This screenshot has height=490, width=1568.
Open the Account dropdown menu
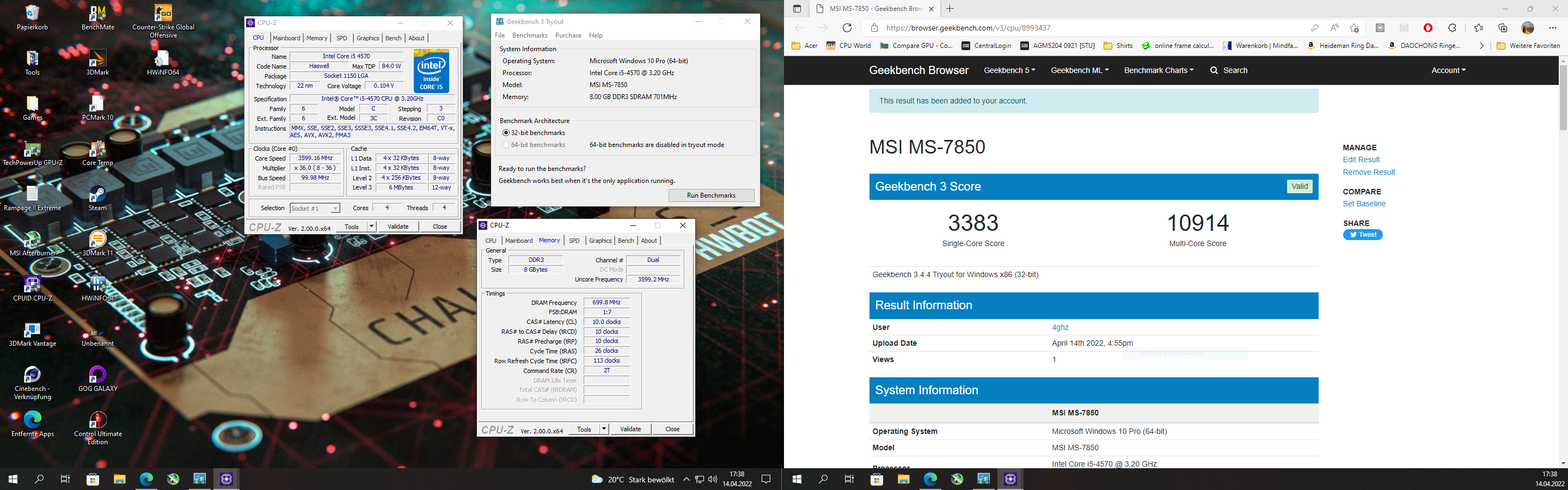pos(1448,70)
